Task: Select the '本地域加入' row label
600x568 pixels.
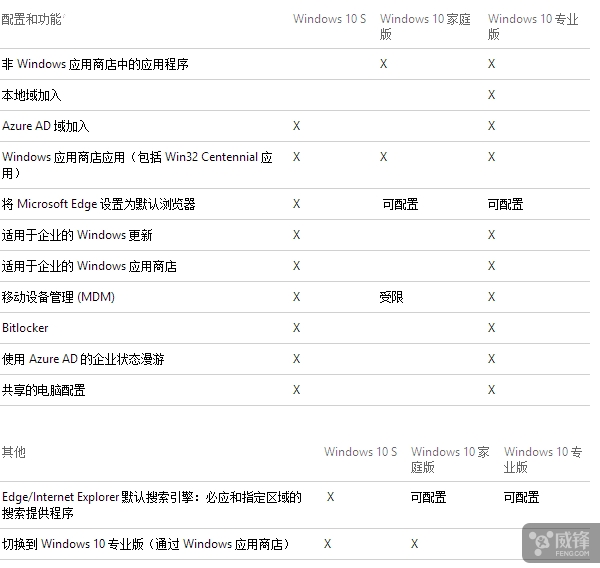Action: coord(31,95)
